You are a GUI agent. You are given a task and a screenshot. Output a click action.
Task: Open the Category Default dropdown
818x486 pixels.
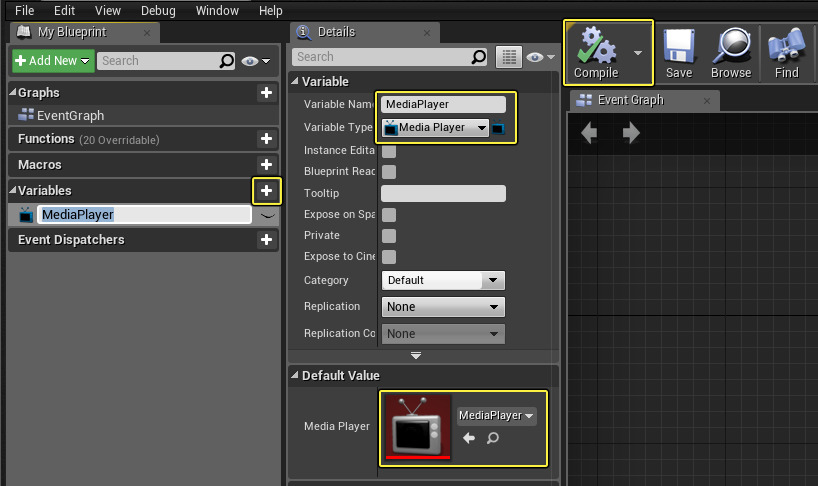coord(443,281)
